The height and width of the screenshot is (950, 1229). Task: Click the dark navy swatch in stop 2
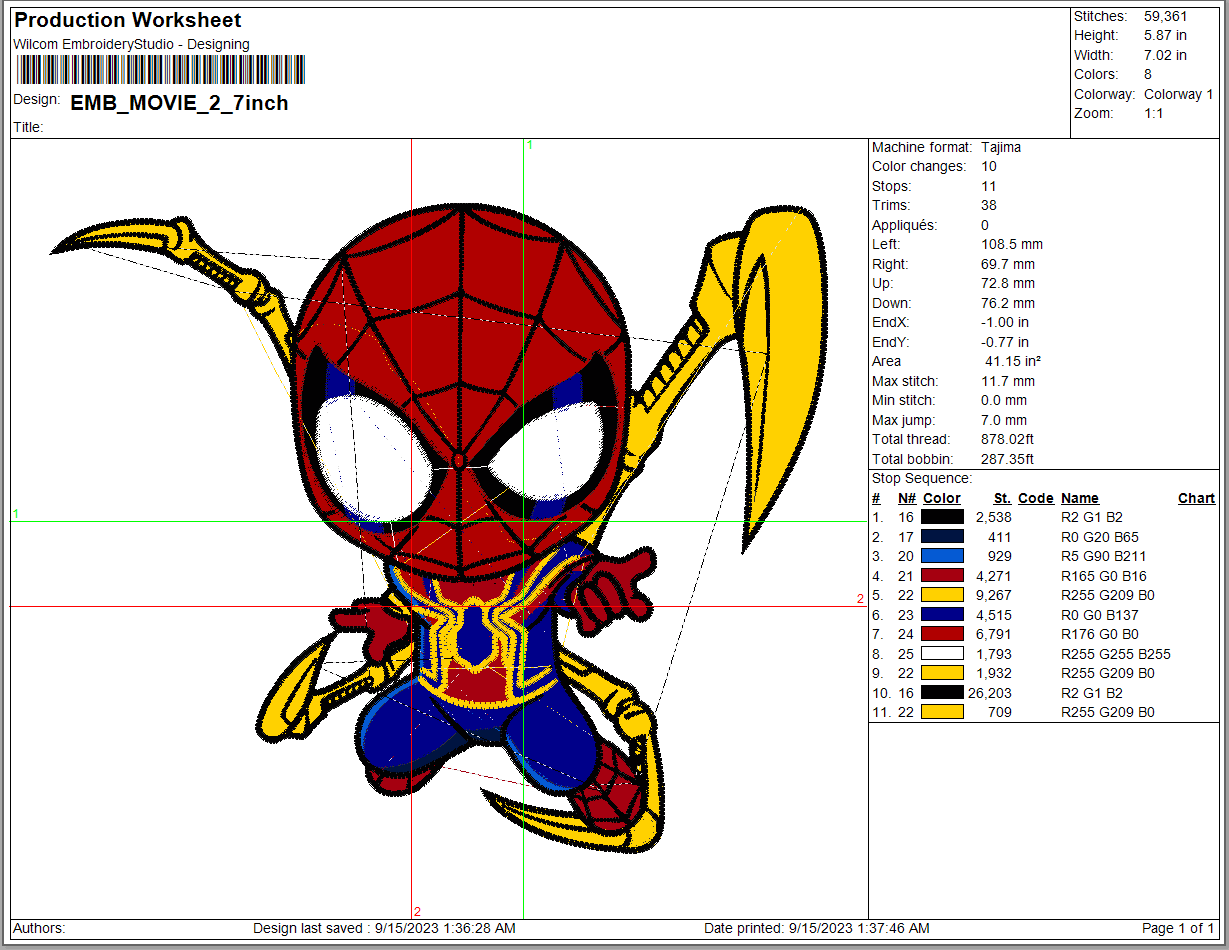[942, 537]
